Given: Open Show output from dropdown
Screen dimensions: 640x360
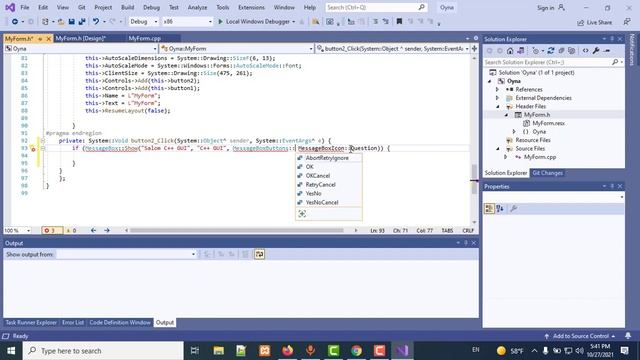Looking at the screenshot, I should click(x=126, y=254).
